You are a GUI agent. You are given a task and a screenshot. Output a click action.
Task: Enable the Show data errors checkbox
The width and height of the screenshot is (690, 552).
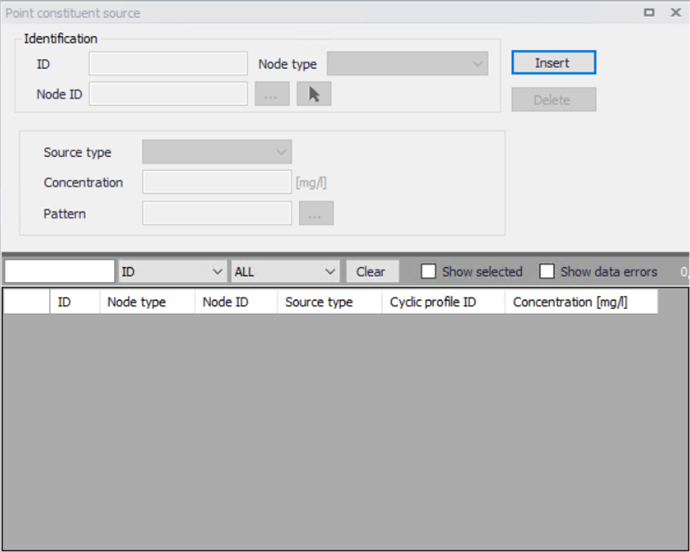point(547,271)
